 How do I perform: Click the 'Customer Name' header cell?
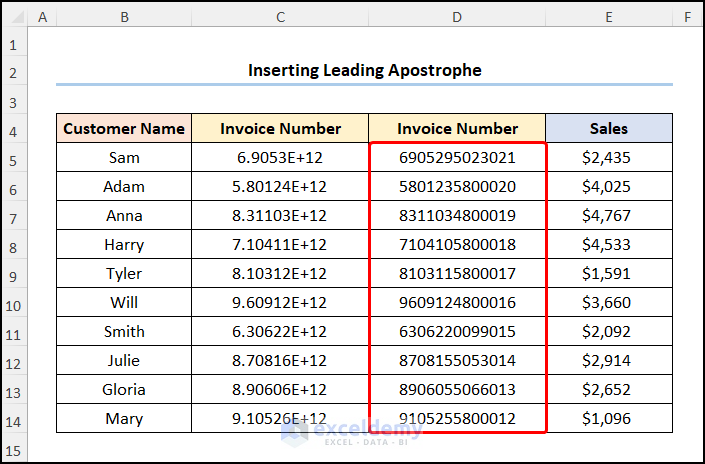pos(124,129)
